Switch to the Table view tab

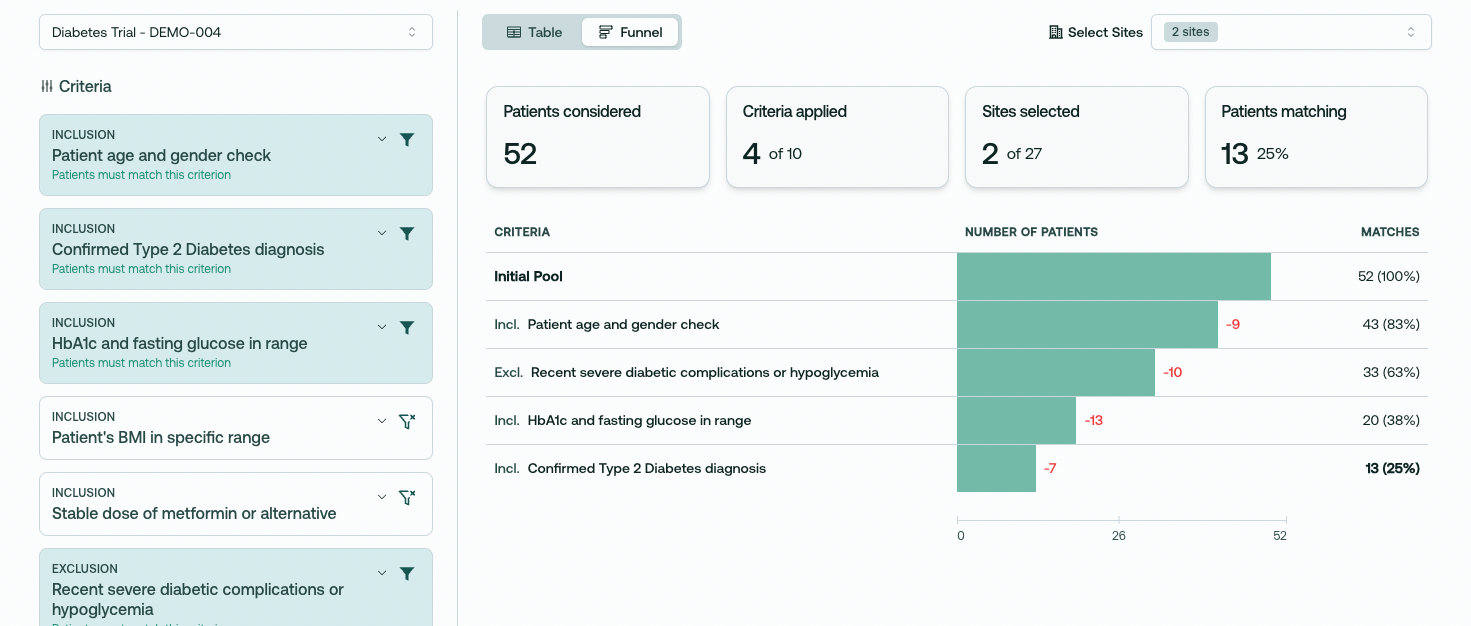534,32
